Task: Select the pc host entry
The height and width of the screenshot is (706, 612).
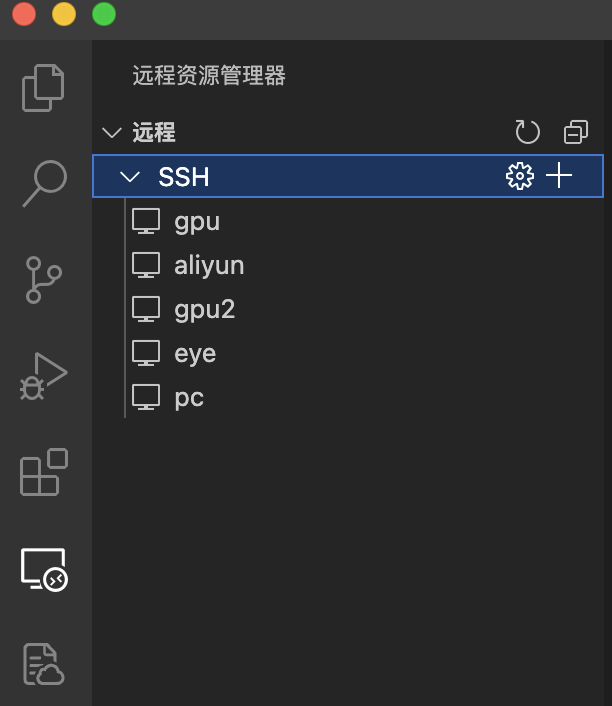Action: [x=348, y=398]
